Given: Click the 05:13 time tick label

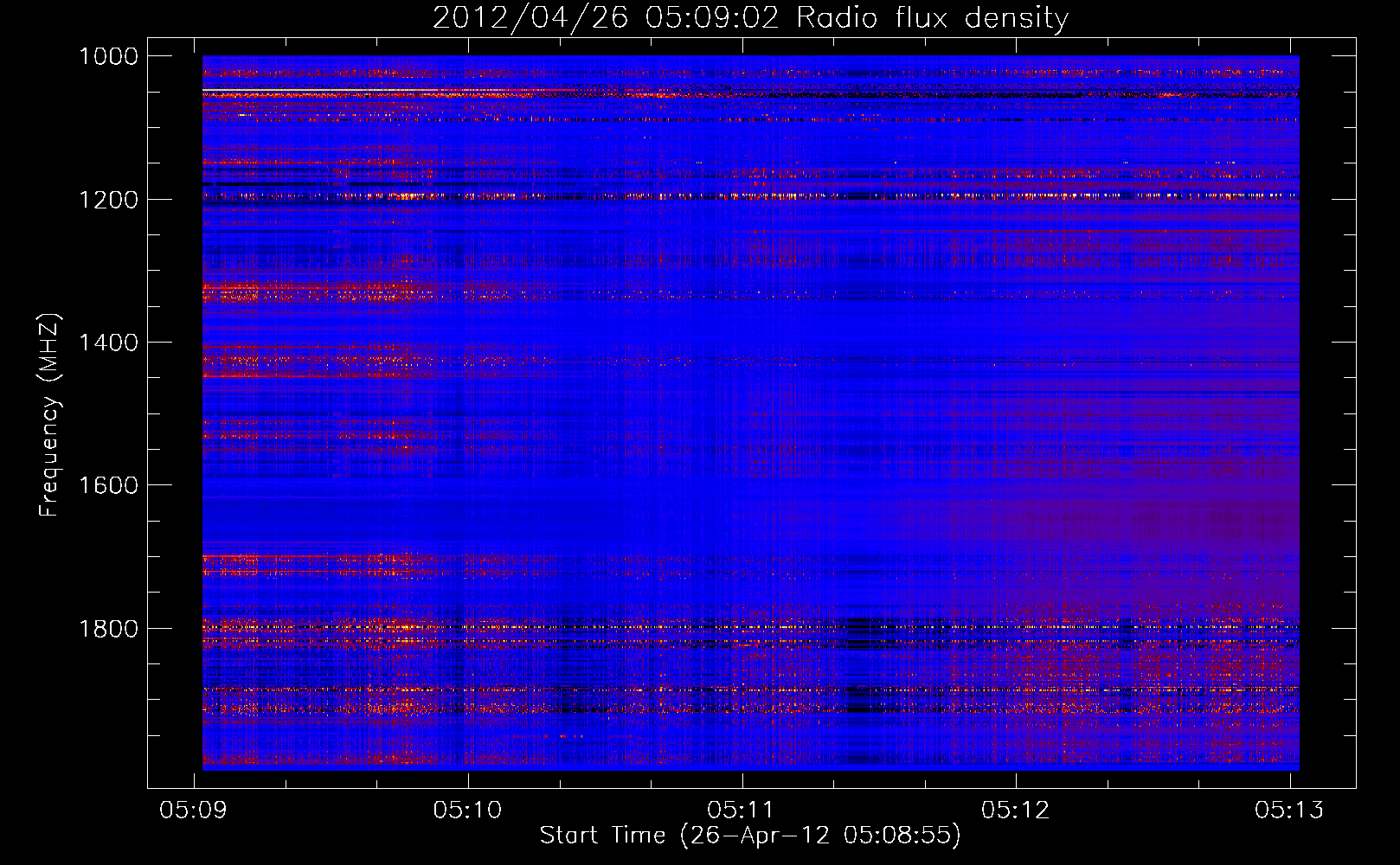Looking at the screenshot, I should coord(1290,810).
